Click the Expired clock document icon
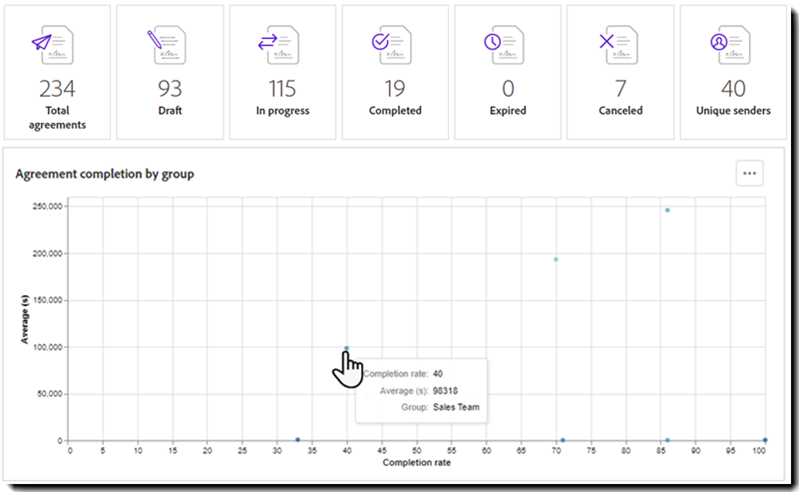This screenshot has width=799, height=492. pos(507,43)
